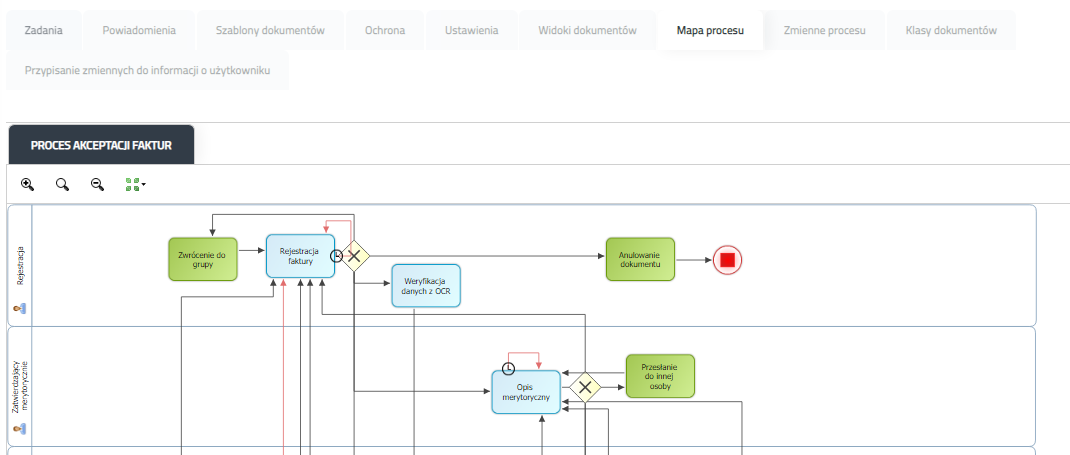1070x455 pixels.
Task: Switch to the Powiadomienia tab
Action: [139, 30]
